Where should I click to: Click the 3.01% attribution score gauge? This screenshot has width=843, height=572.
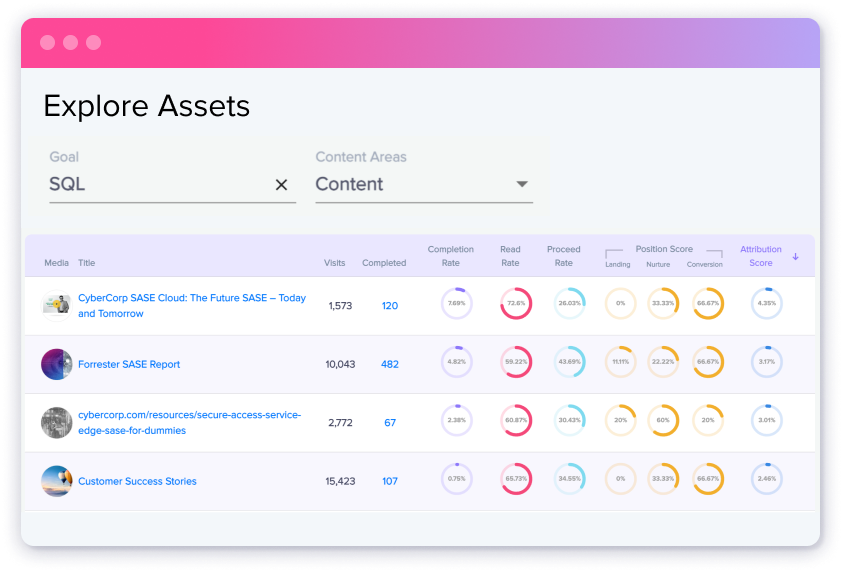pyautogui.click(x=767, y=420)
